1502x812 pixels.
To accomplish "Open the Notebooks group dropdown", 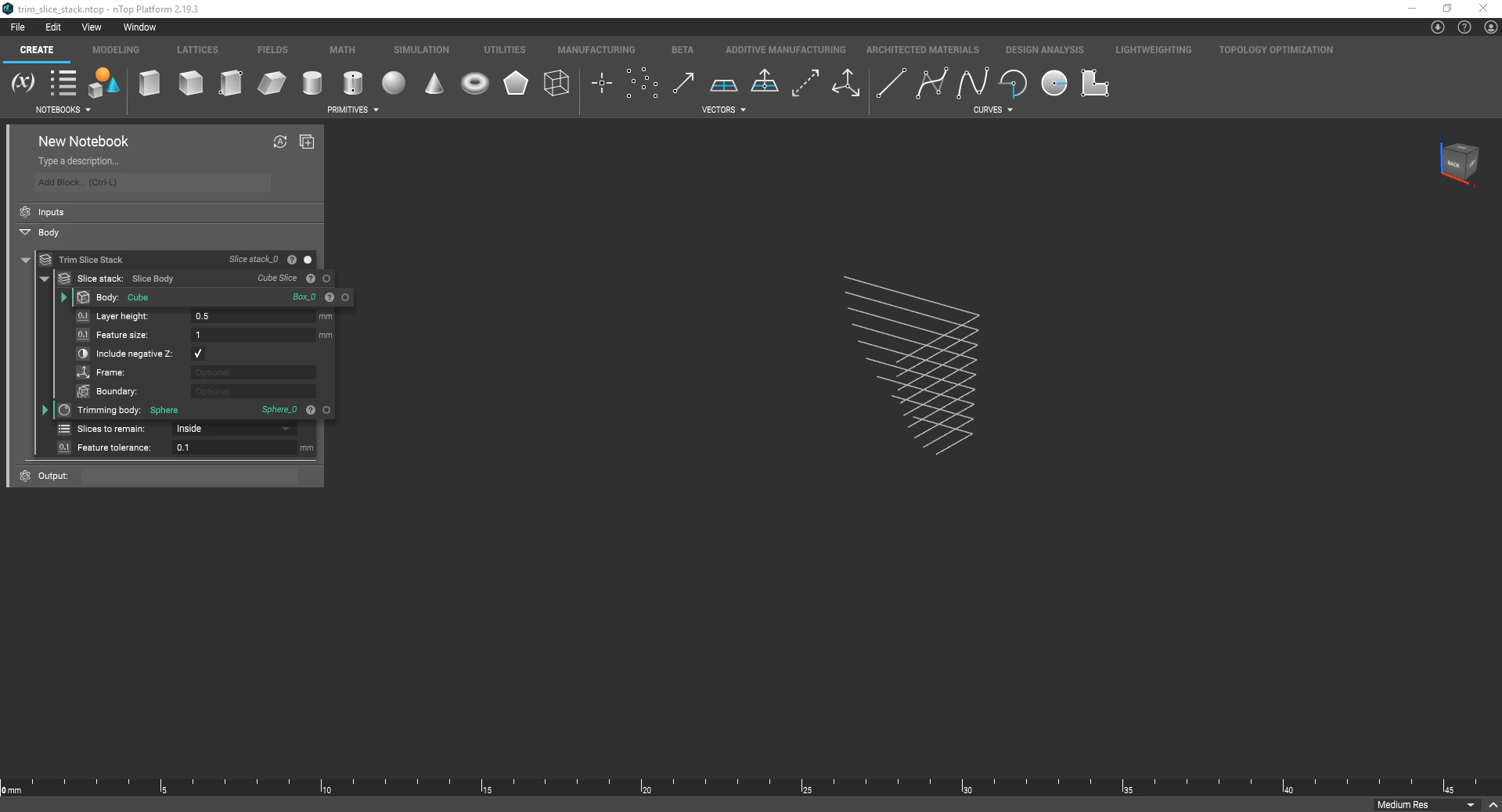I will (x=63, y=110).
